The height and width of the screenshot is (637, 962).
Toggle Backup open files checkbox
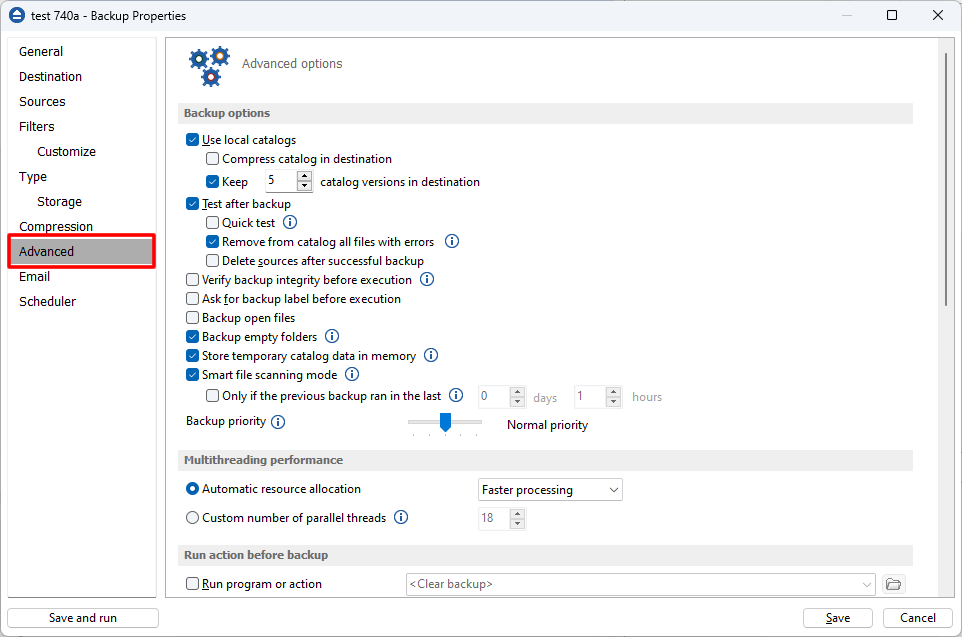(x=193, y=318)
